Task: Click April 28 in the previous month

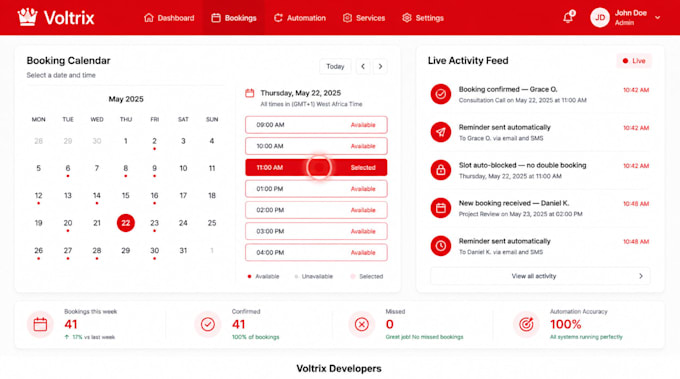Action: click(39, 141)
